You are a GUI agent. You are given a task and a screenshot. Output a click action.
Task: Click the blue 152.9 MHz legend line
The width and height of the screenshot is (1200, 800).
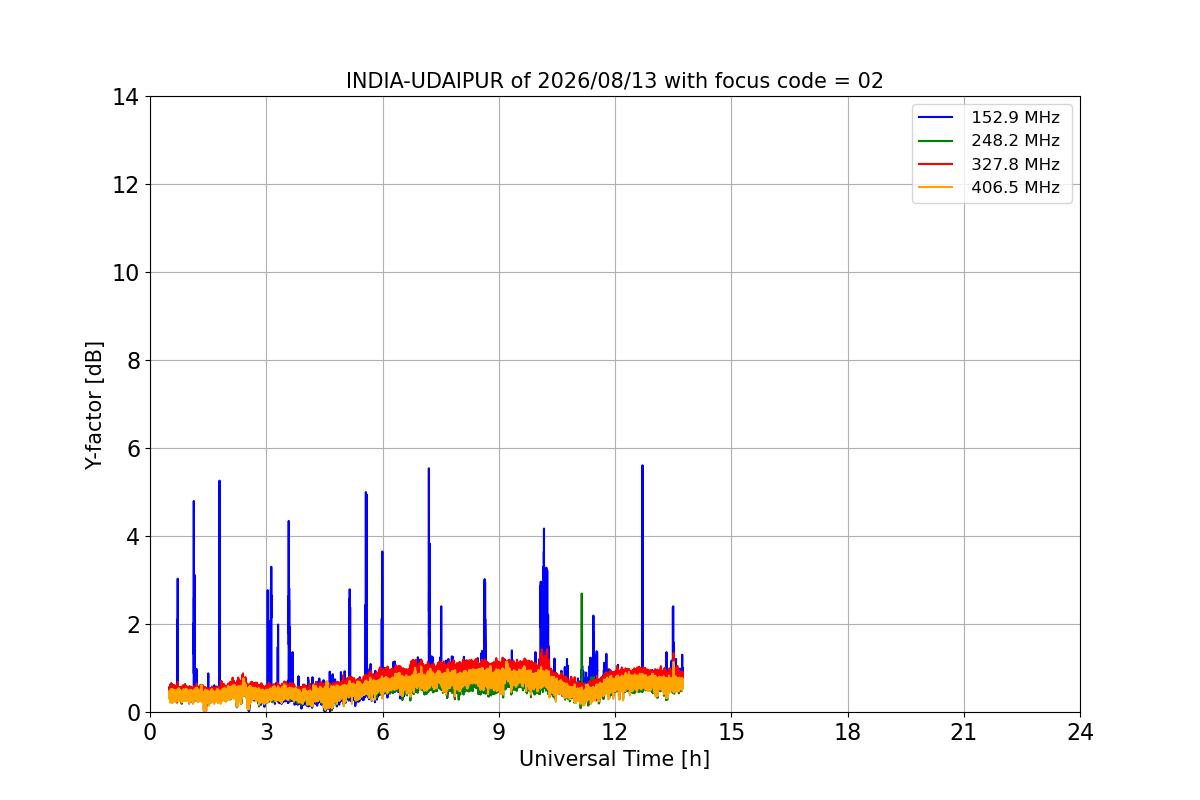point(938,118)
